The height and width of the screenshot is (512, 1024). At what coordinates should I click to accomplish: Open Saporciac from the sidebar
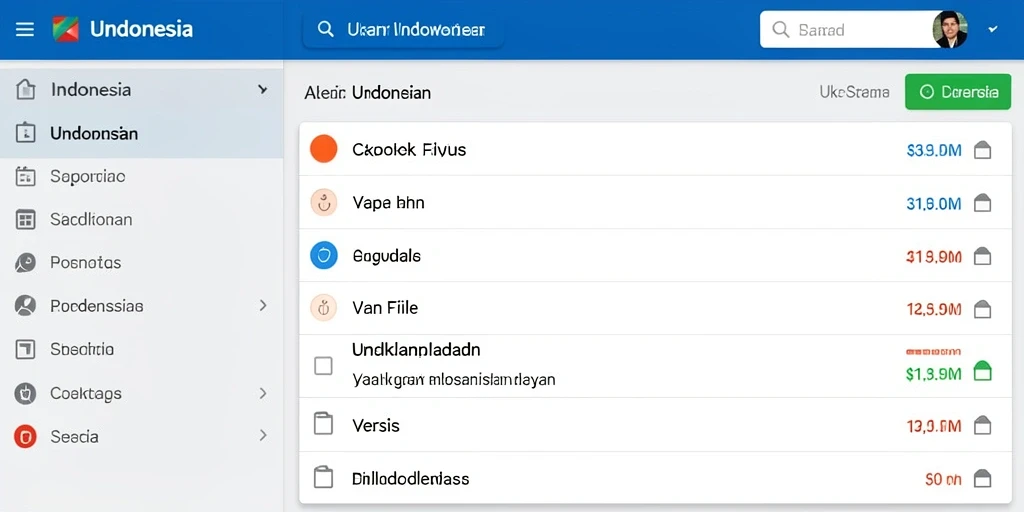[88, 176]
